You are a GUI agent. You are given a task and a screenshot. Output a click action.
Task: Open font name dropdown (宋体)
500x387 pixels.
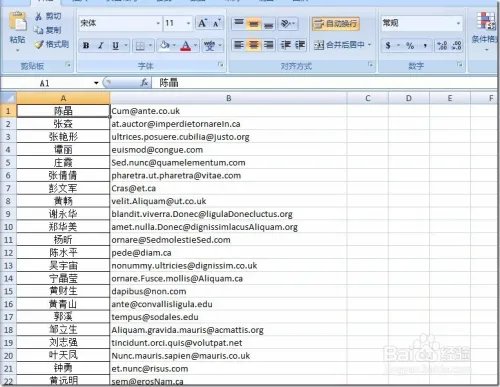pyautogui.click(x=158, y=23)
